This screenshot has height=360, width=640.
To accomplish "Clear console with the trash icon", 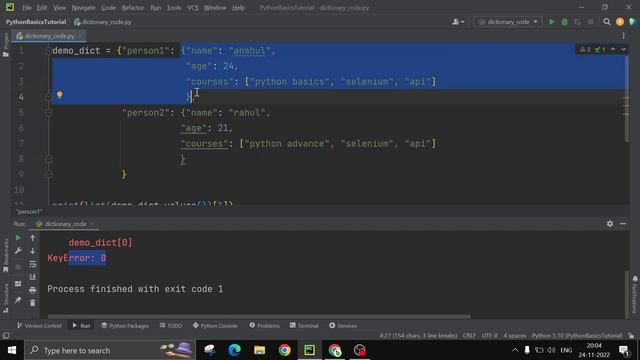I will 33,303.
